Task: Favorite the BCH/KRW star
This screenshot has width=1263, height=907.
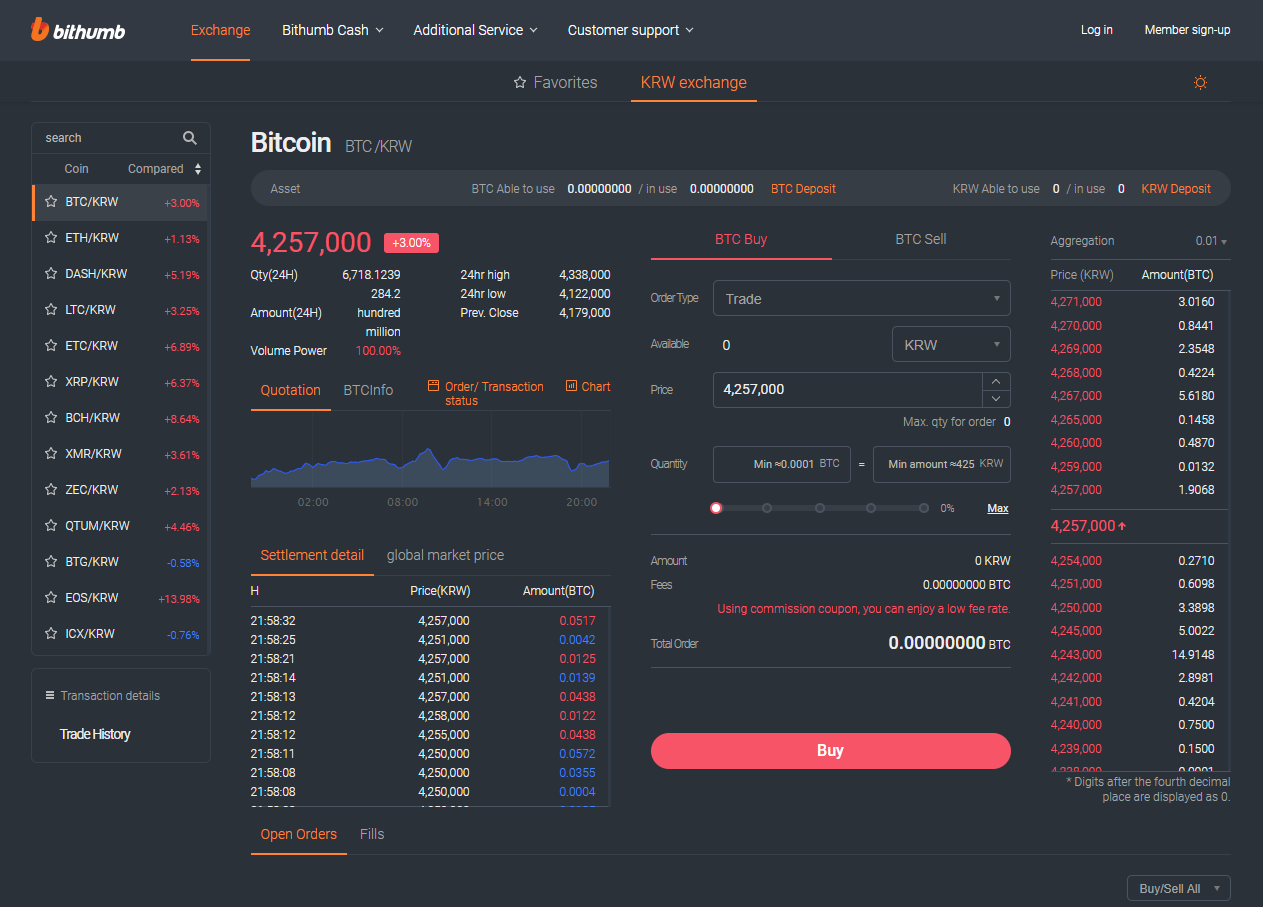Action: pyautogui.click(x=51, y=418)
